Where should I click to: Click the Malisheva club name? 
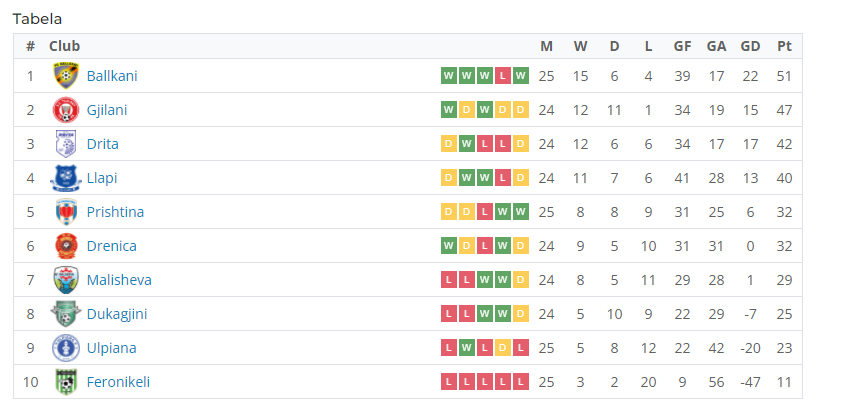tap(119, 280)
